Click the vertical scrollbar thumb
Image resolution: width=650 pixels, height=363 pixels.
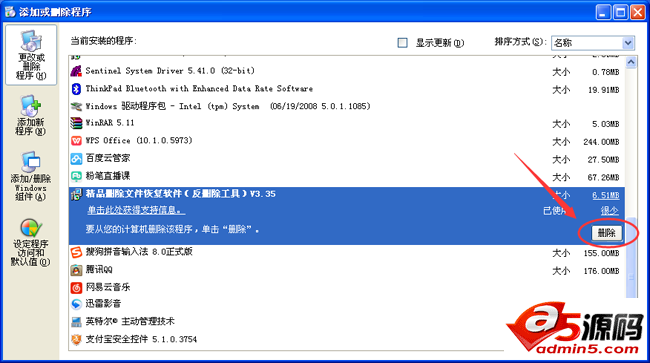(x=631, y=257)
